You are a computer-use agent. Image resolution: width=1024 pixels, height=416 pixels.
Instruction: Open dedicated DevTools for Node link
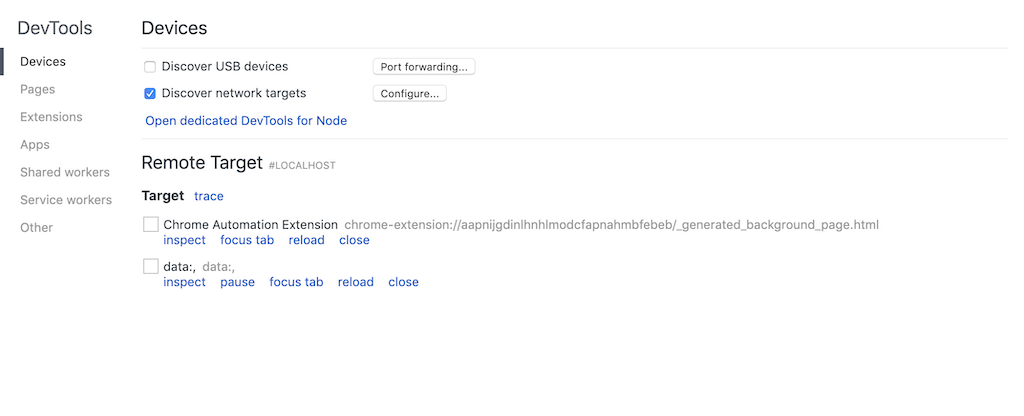coord(246,121)
